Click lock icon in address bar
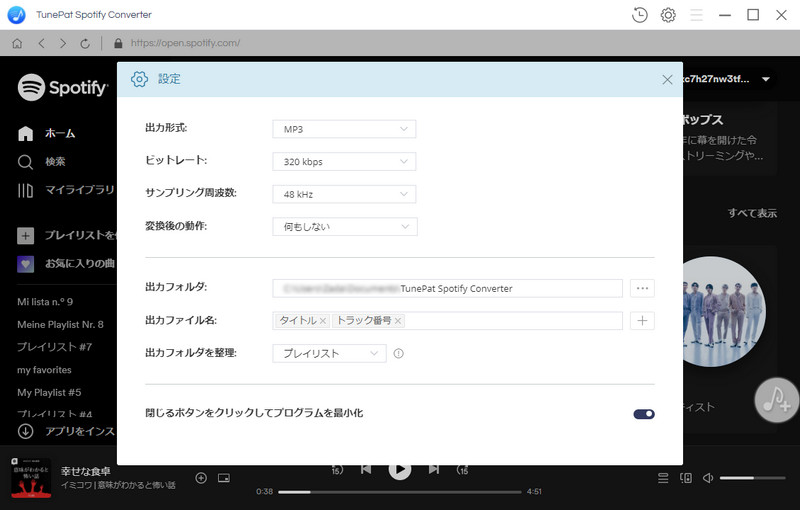Image resolution: width=800 pixels, height=510 pixels. 118,43
